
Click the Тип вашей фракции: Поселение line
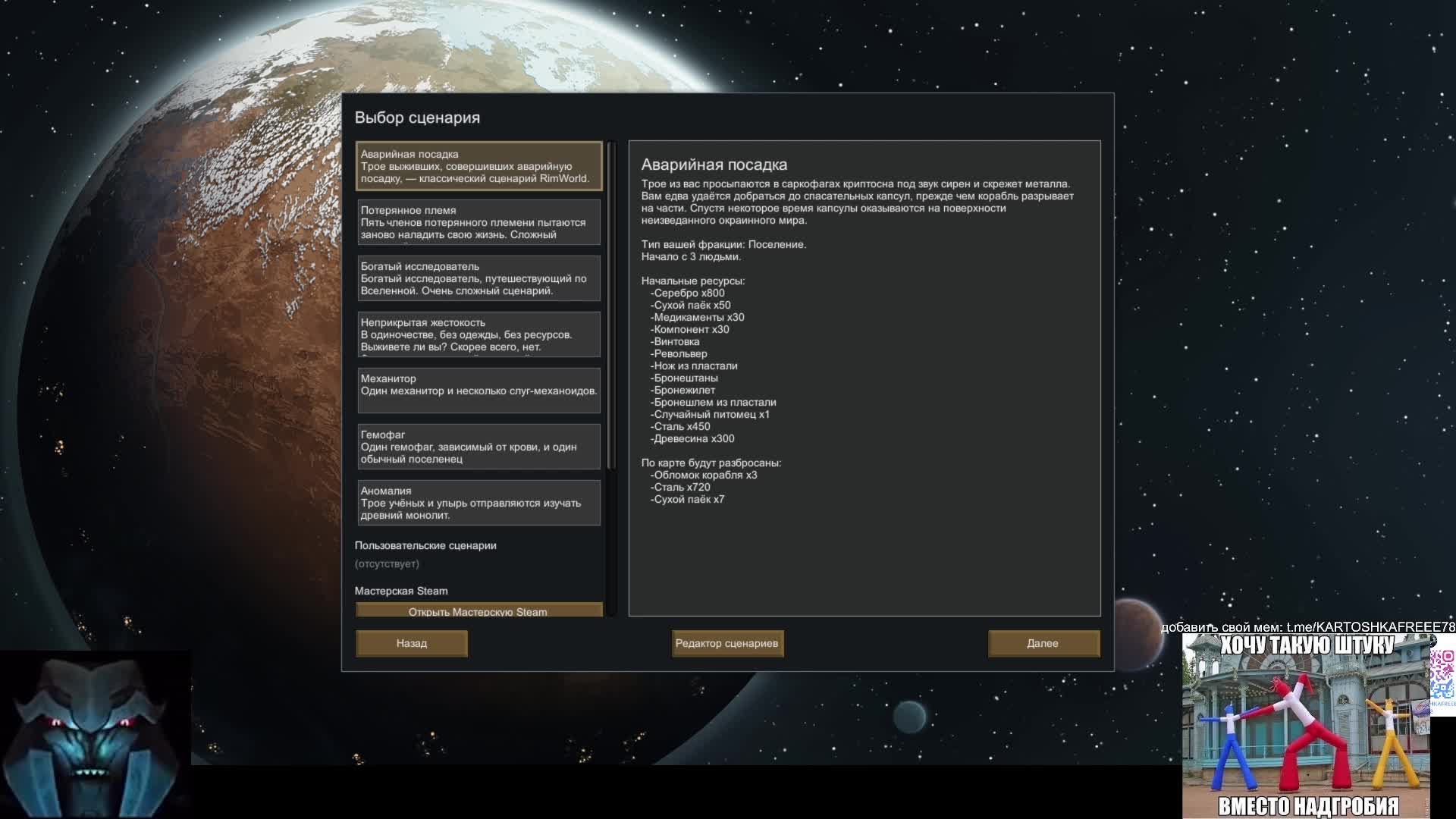[x=724, y=244]
